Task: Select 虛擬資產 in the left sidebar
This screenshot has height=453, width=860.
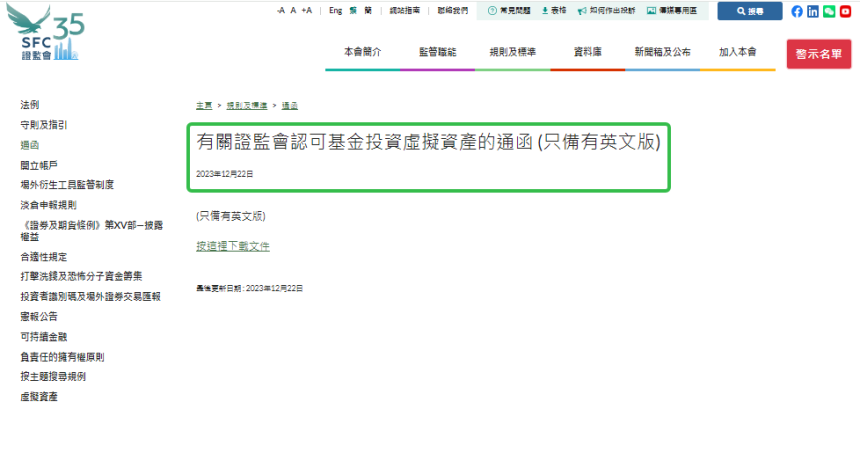Action: [x=39, y=397]
